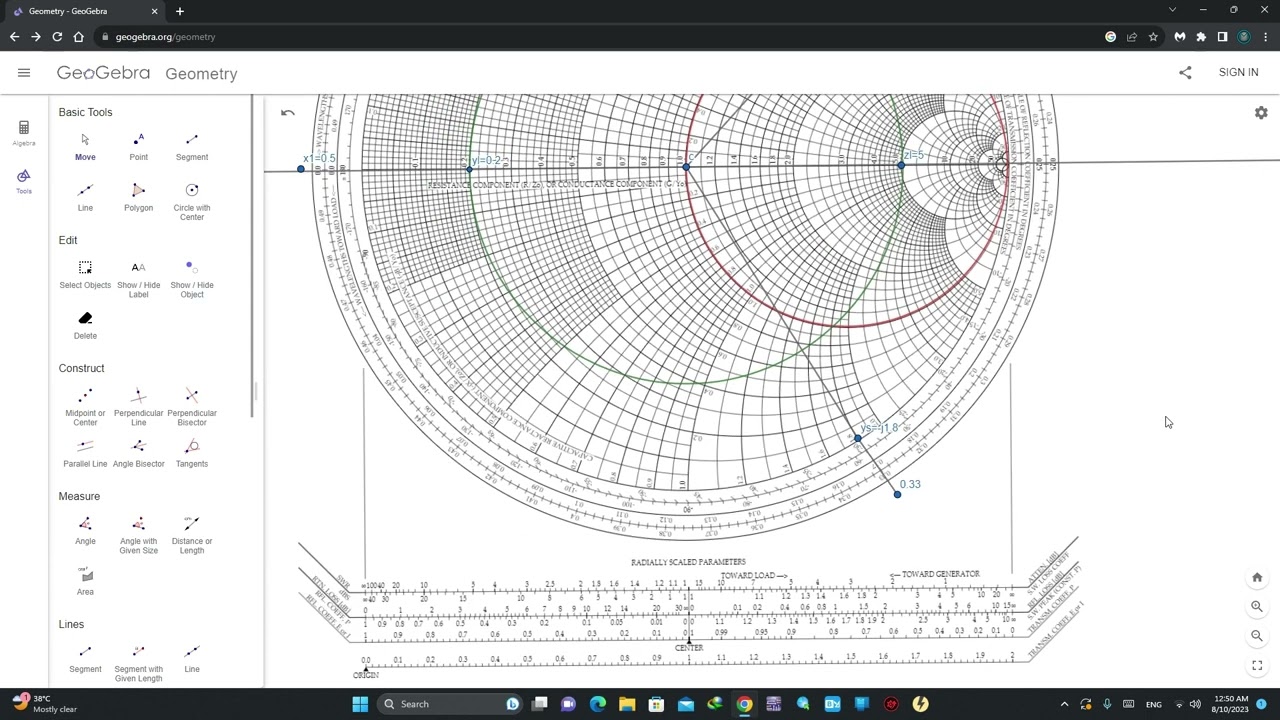Select the Perpendicular Bisector tool
The image size is (1280, 720).
pos(192,407)
